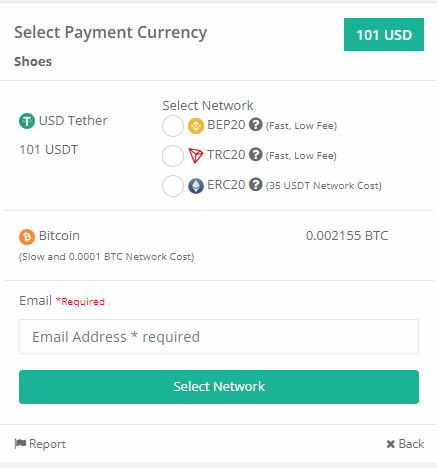Click the Report link

point(40,444)
